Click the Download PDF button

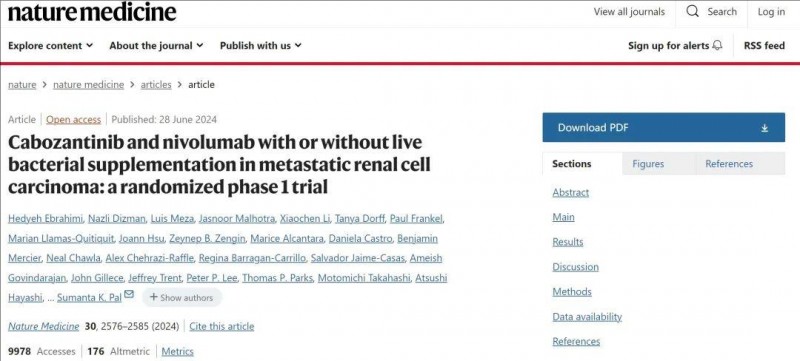664,127
